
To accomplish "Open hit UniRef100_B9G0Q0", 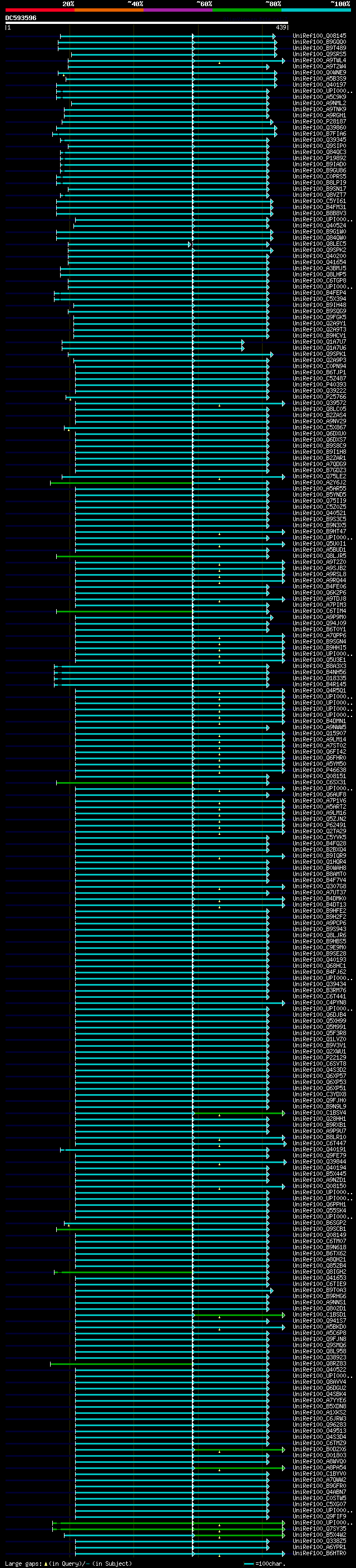I will 319,42.
